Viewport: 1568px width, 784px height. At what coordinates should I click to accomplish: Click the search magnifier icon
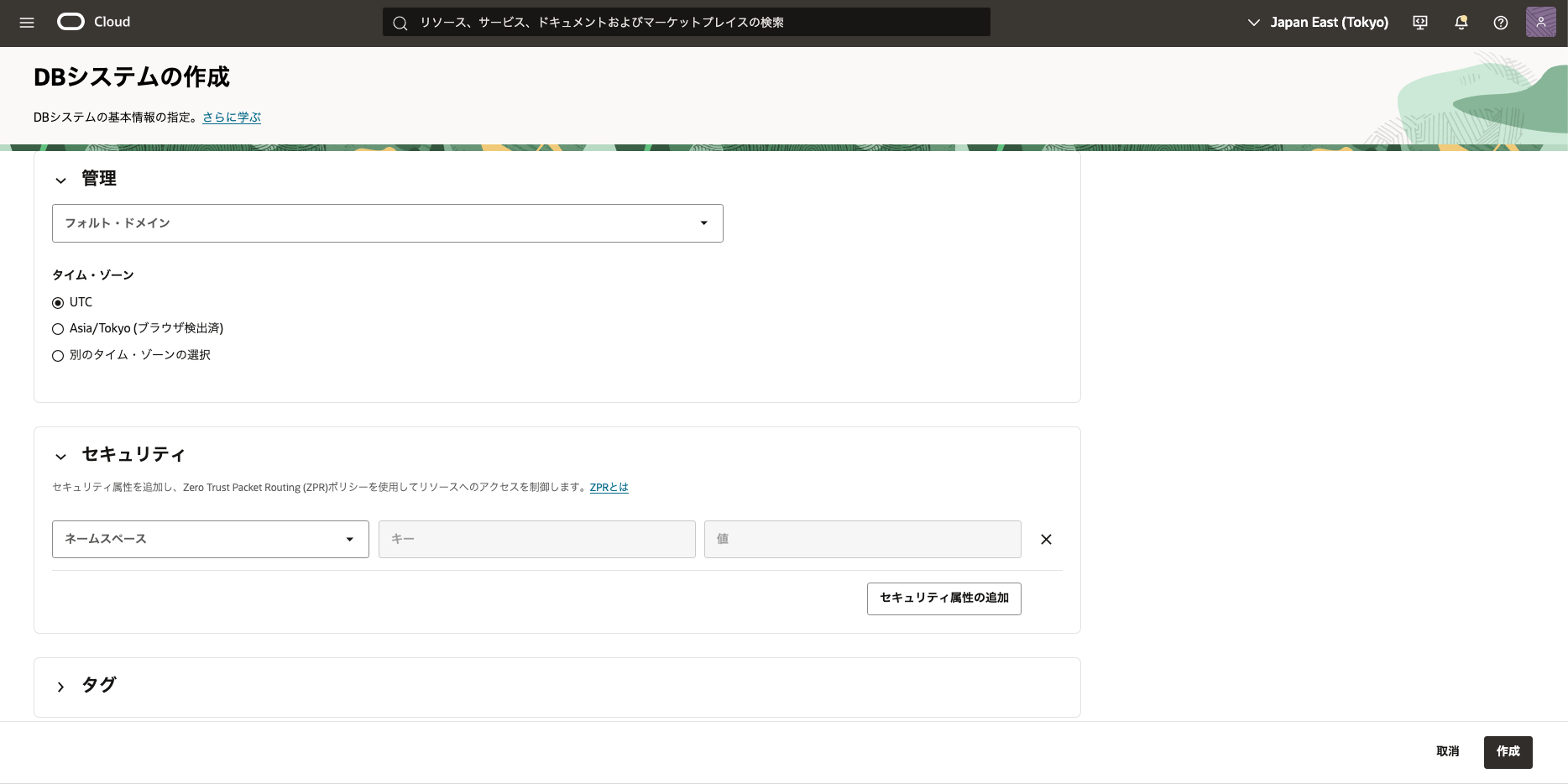pyautogui.click(x=400, y=23)
